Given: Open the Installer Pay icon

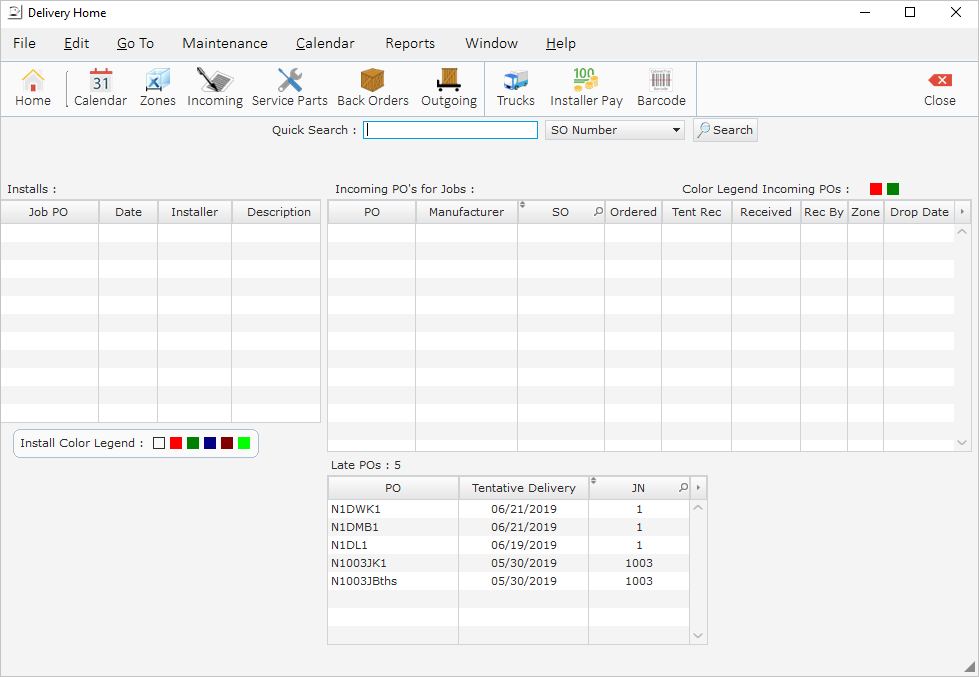Looking at the screenshot, I should coord(586,87).
